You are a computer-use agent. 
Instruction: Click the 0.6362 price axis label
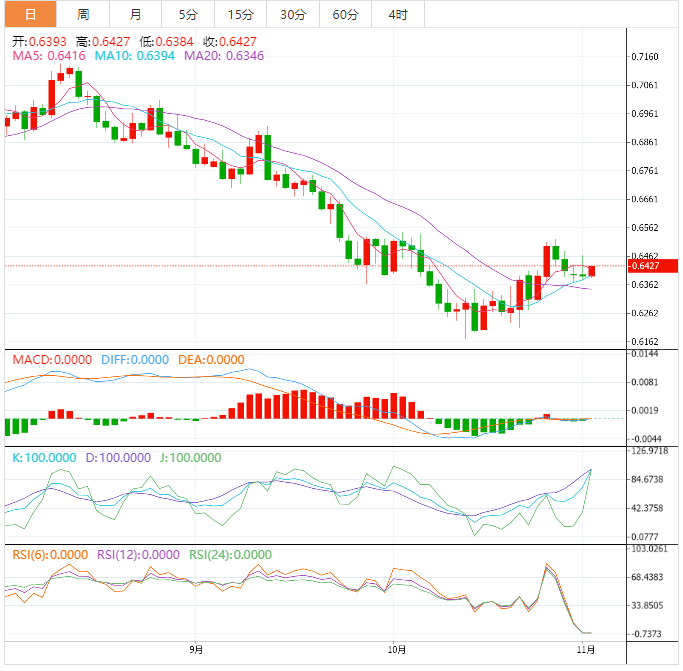coord(645,285)
